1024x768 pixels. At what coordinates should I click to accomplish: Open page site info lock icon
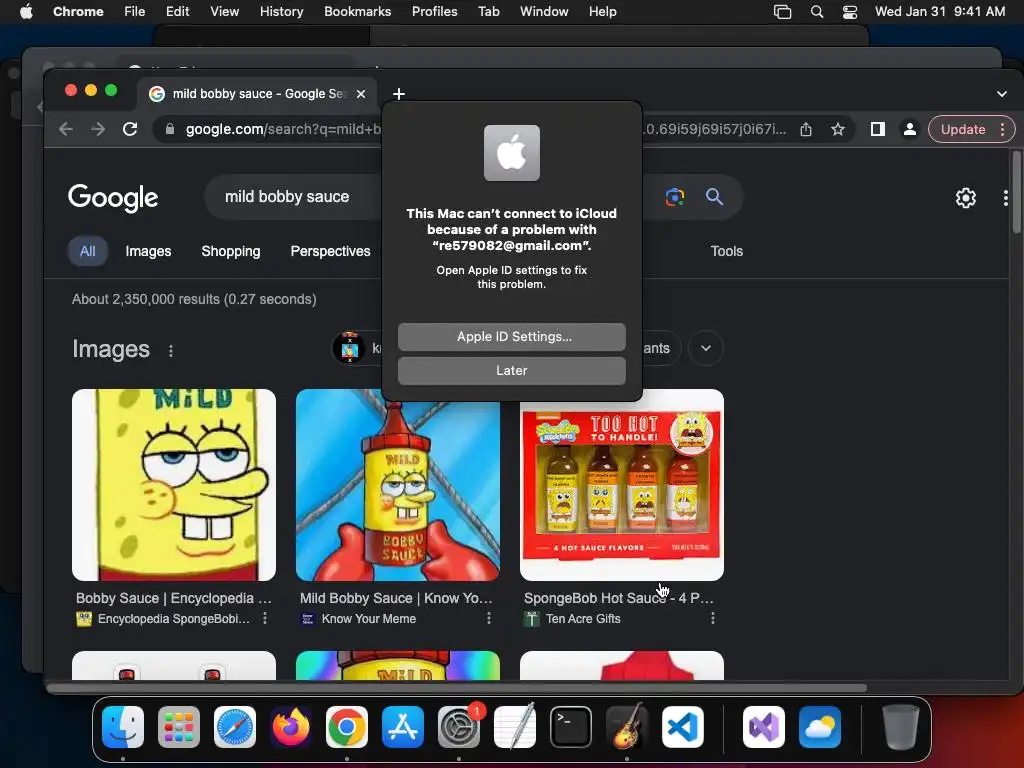click(170, 129)
